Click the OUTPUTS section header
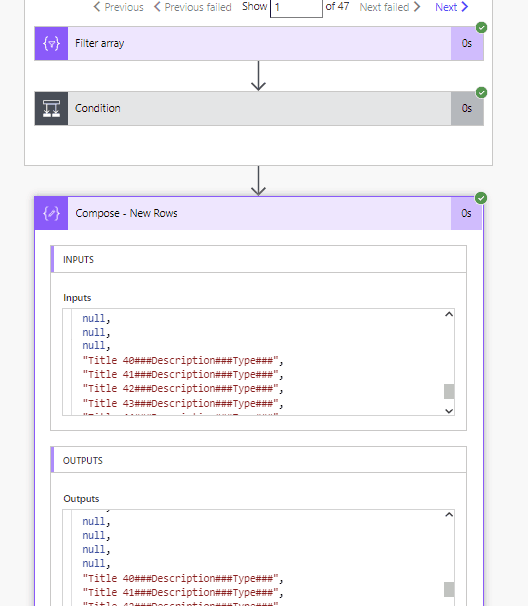Image resolution: width=528 pixels, height=606 pixels. [x=259, y=460]
